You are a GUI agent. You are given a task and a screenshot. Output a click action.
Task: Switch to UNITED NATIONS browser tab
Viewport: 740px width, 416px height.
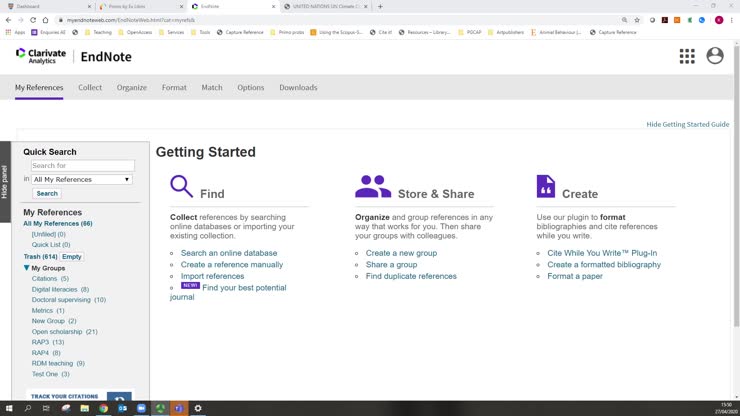coord(325,7)
